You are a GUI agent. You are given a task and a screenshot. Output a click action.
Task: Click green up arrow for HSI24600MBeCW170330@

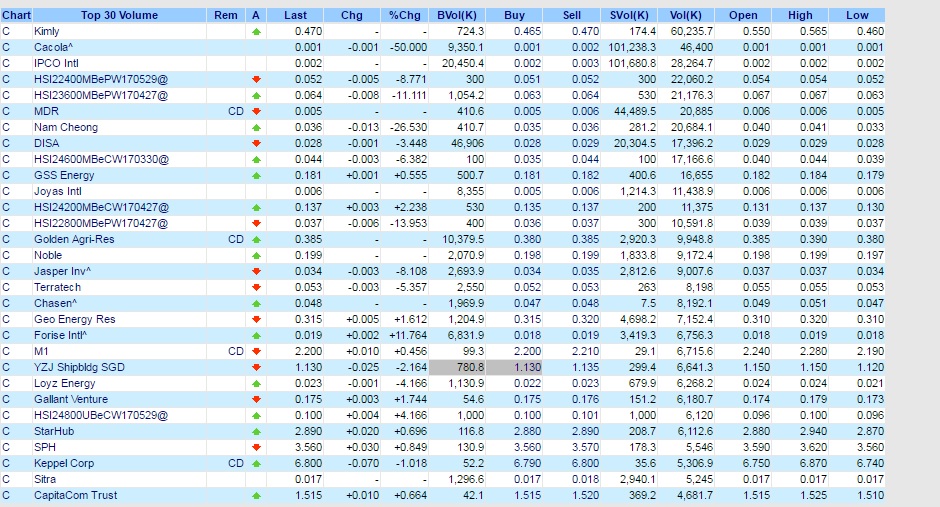tap(256, 160)
